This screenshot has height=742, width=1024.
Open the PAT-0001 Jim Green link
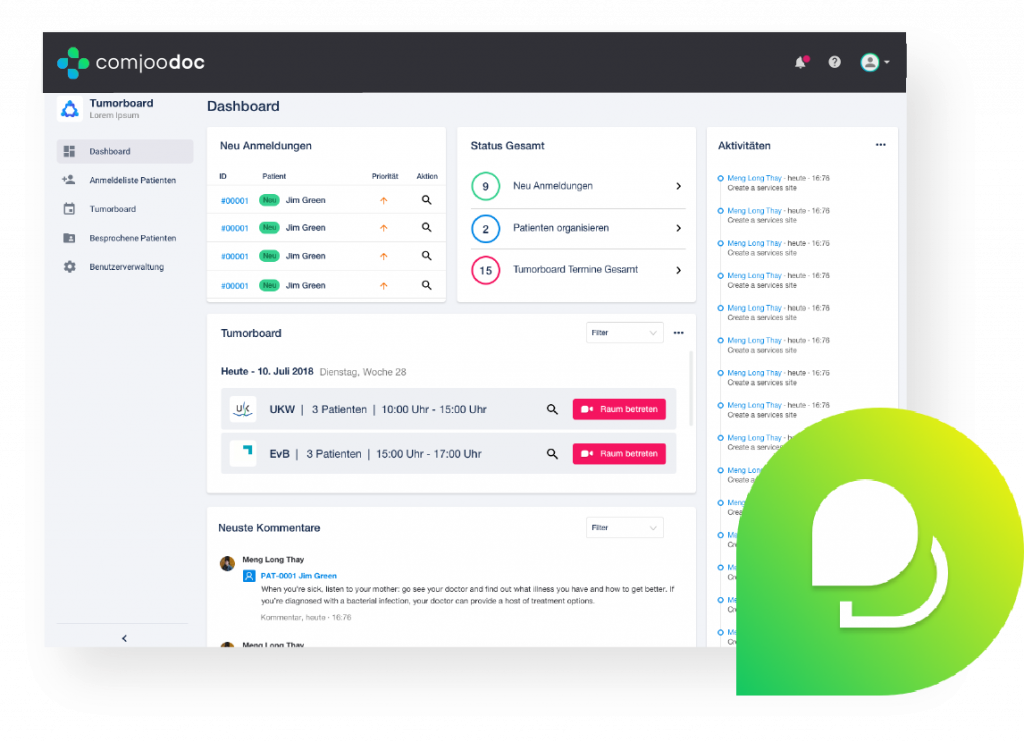[298, 576]
